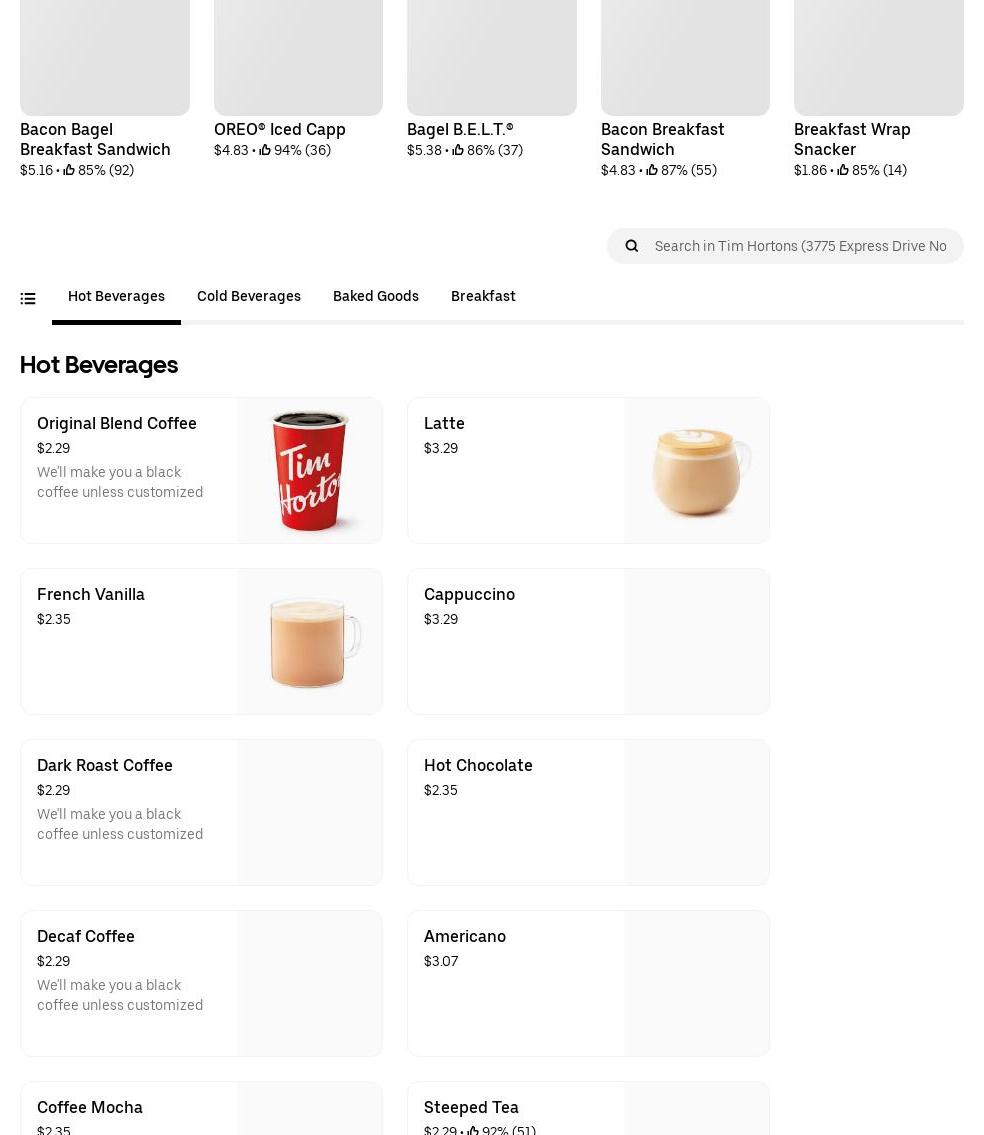
Task: Click the search magnifier icon
Action: click(631, 246)
